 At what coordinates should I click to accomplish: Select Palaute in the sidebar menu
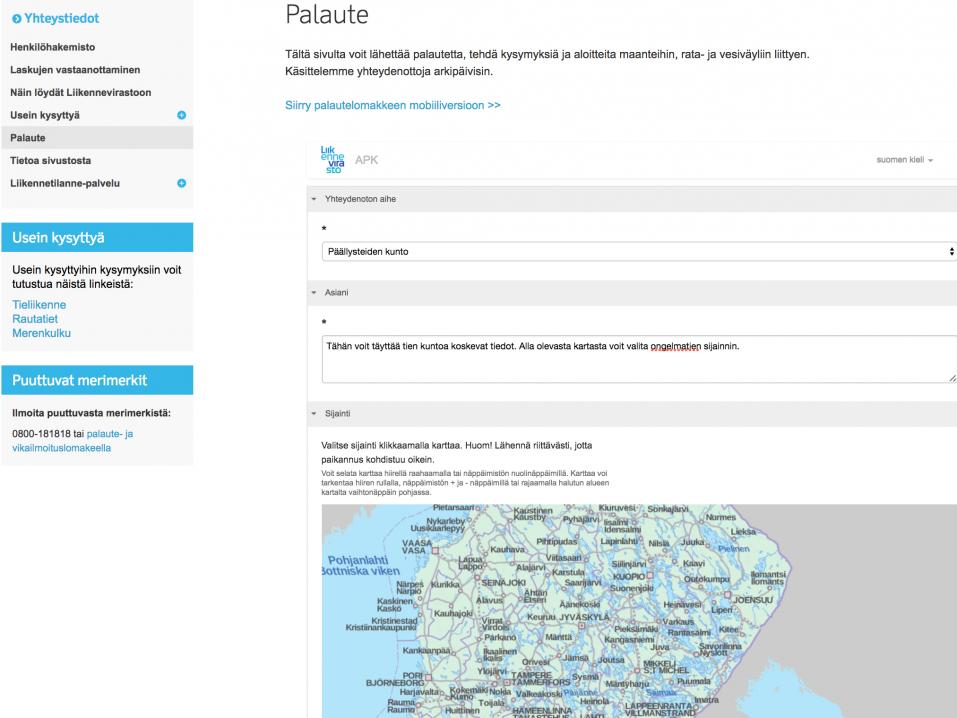coord(28,137)
